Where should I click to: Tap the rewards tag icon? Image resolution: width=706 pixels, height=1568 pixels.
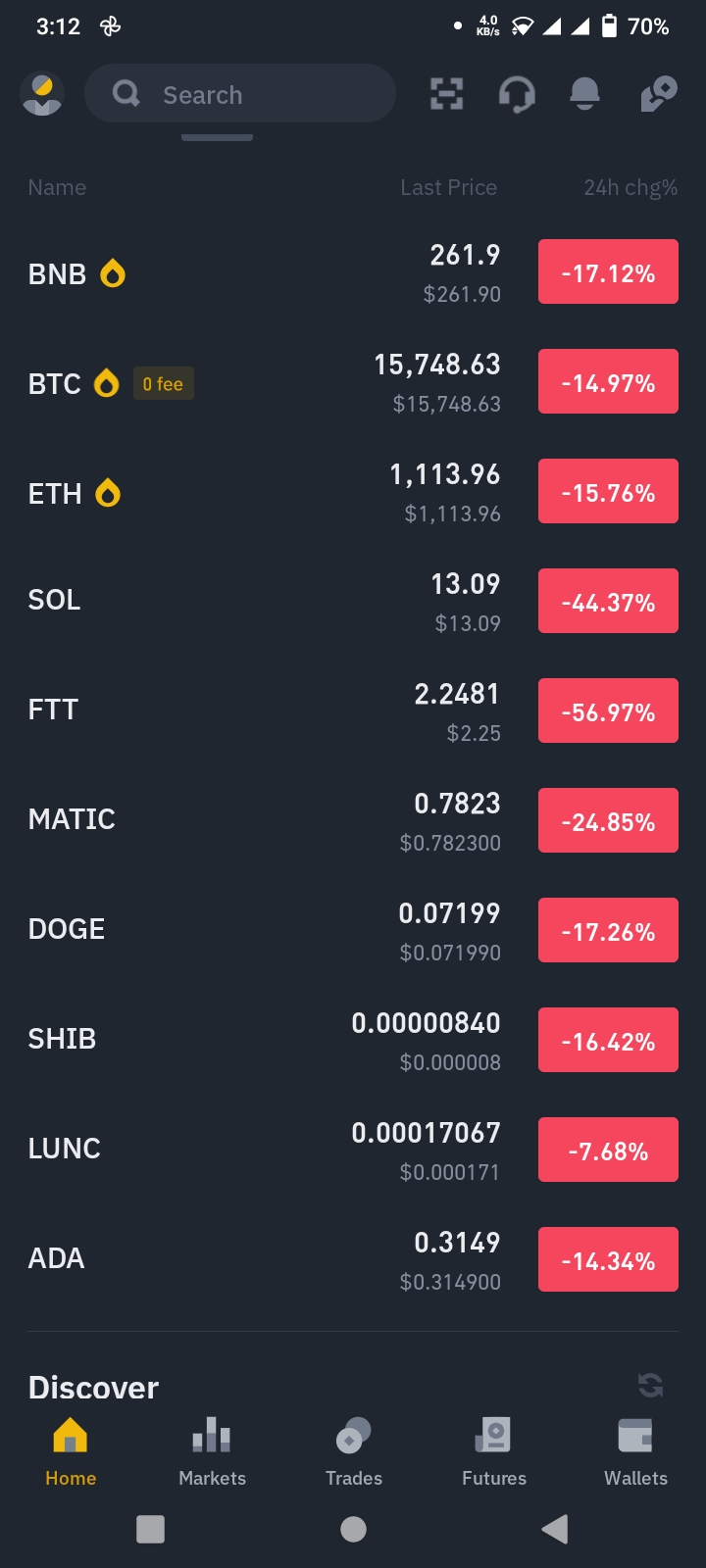click(x=658, y=94)
